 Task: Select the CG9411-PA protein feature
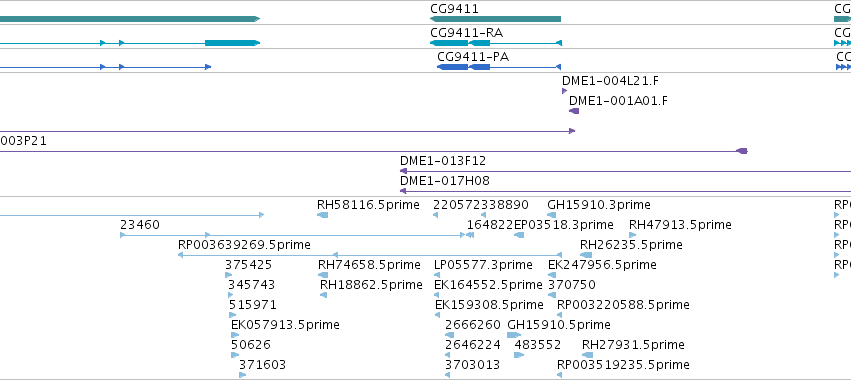499,67
